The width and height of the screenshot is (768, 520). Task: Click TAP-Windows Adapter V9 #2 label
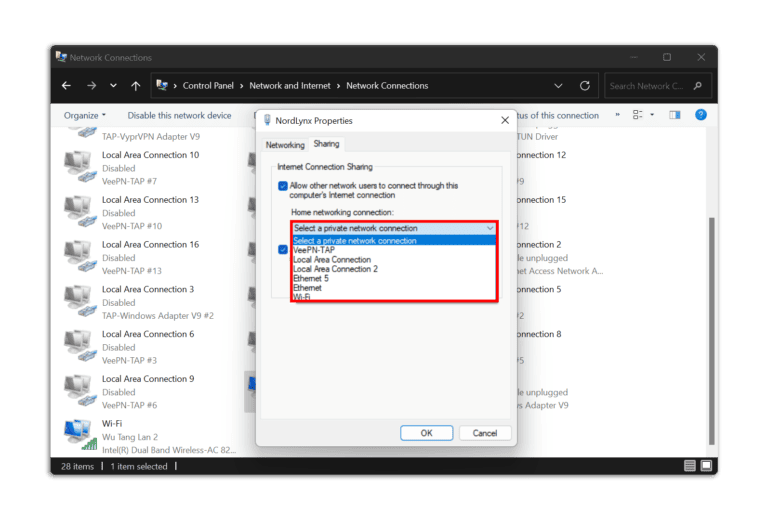click(x=158, y=316)
